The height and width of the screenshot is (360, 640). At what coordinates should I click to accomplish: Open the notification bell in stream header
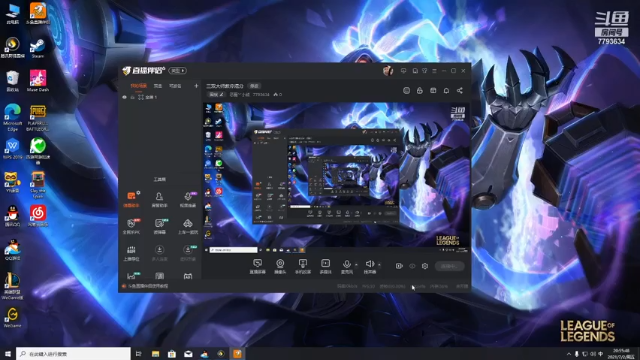[x=446, y=91]
